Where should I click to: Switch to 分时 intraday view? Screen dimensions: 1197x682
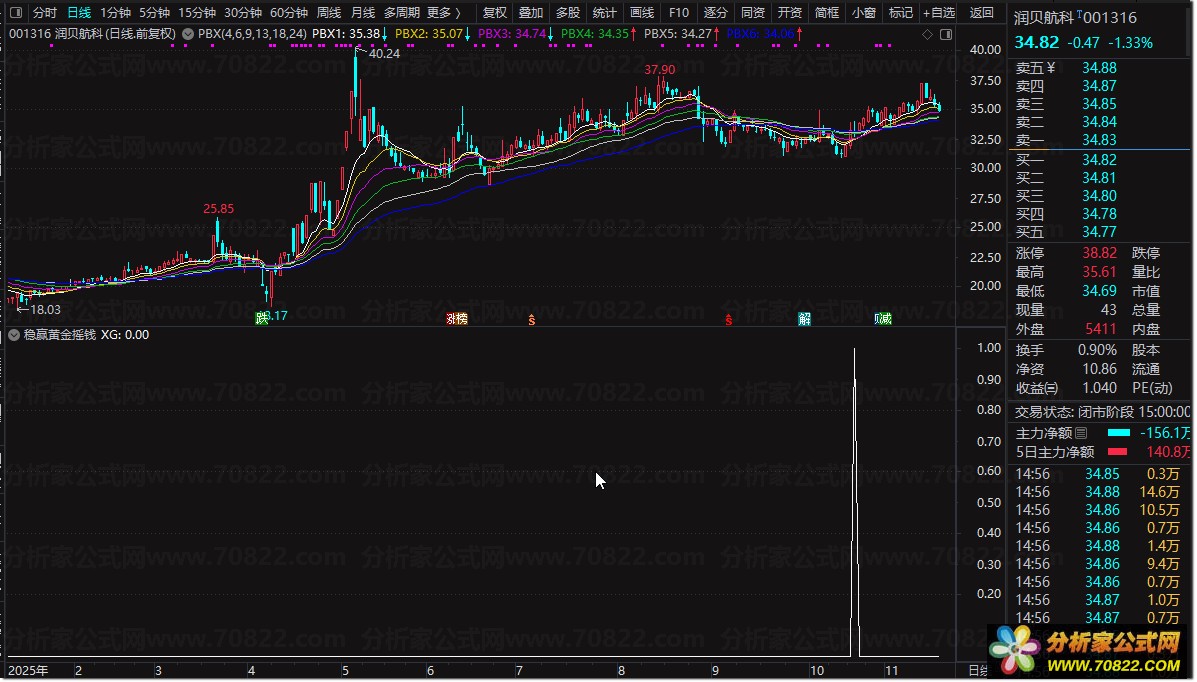coord(45,12)
